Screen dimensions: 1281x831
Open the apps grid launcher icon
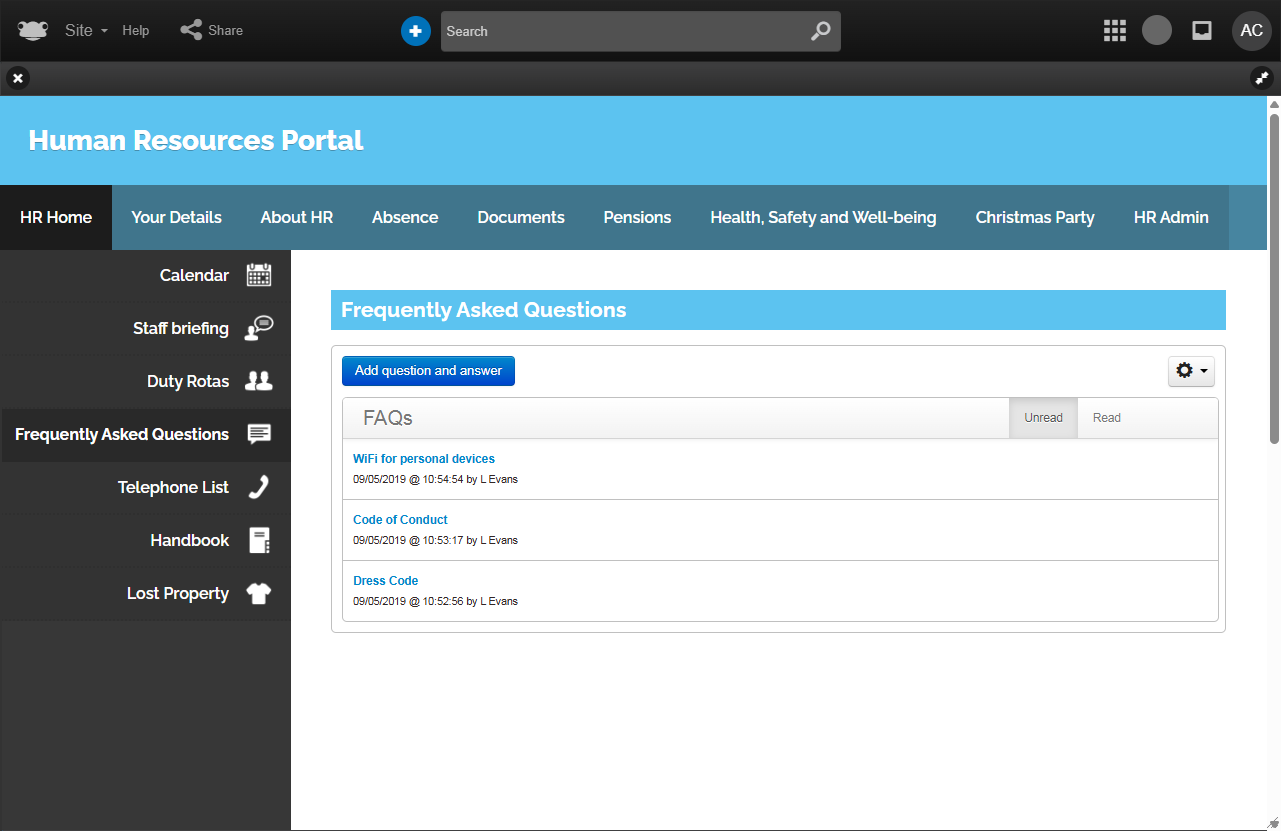pos(1115,31)
